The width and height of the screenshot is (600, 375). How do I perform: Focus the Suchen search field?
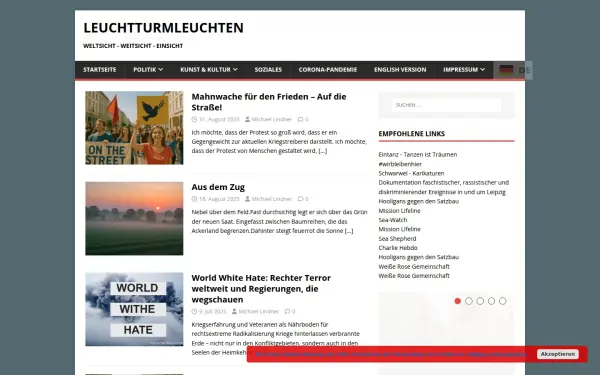(x=446, y=105)
